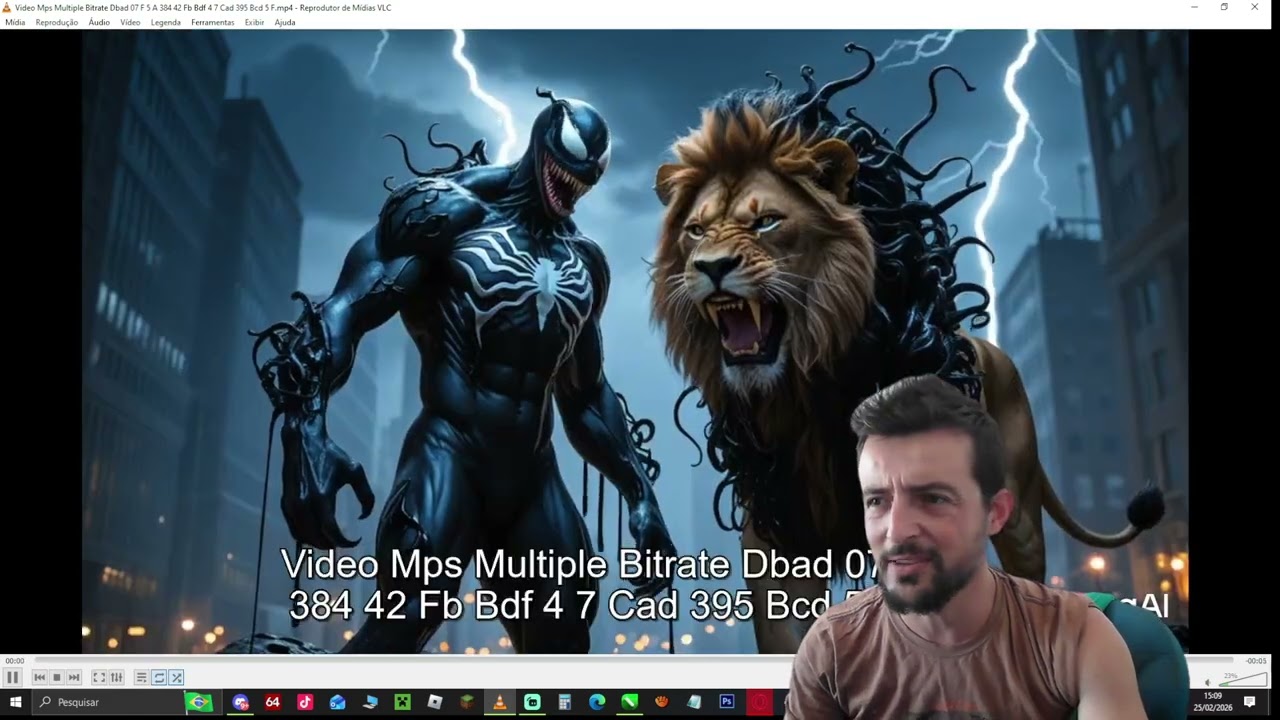Skip to previous media track

(x=39, y=678)
